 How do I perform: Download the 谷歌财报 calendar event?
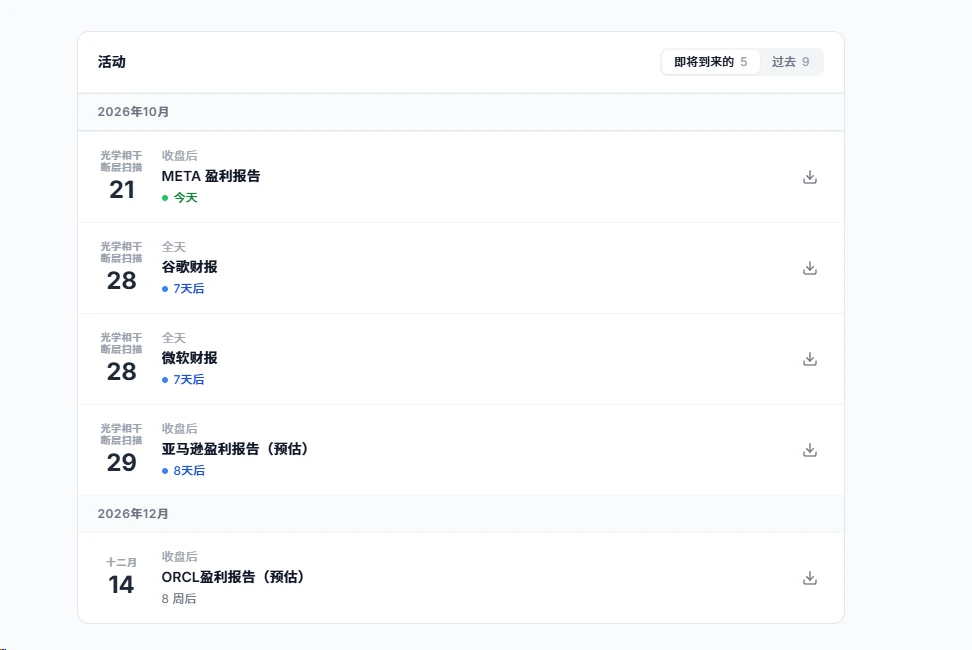(810, 268)
